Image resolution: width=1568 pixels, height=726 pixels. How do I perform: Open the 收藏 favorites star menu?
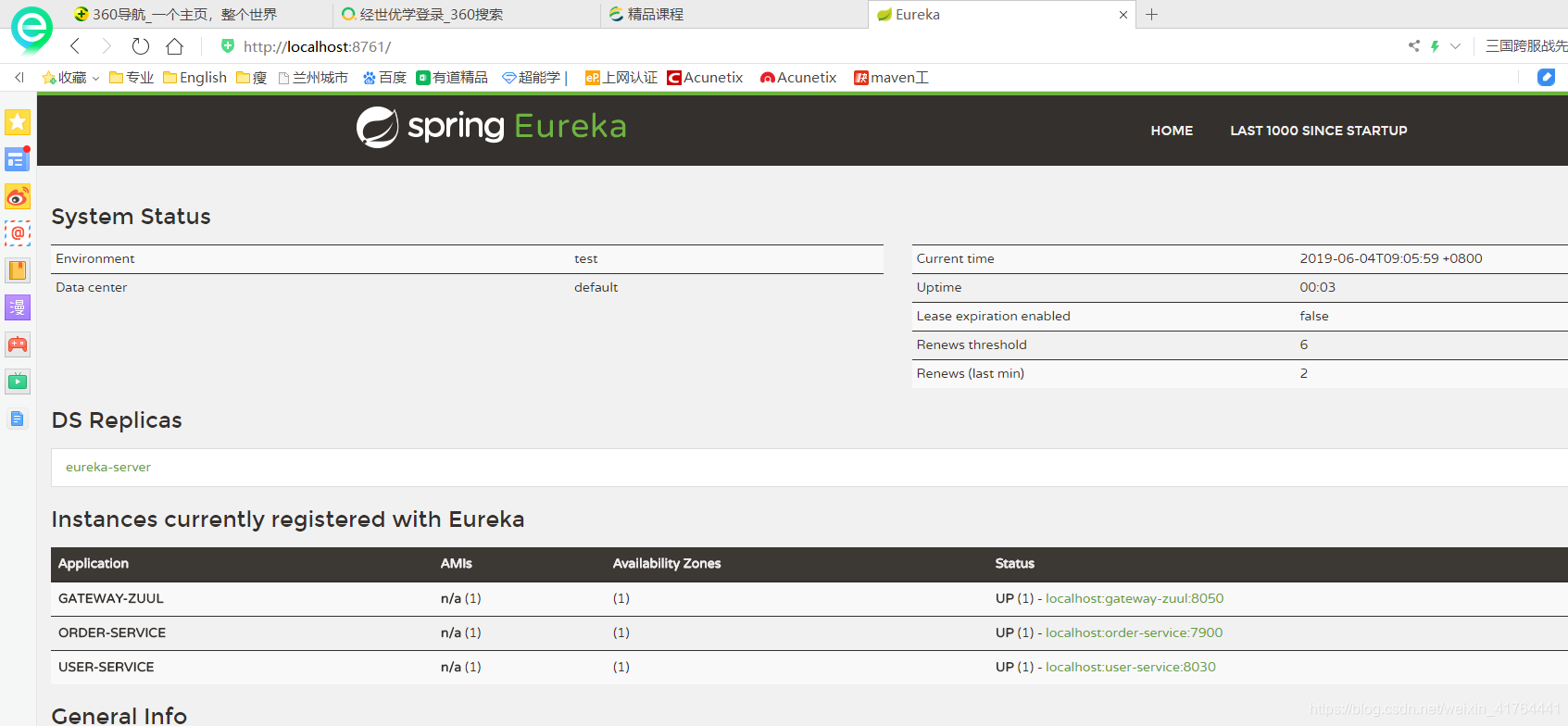(69, 78)
